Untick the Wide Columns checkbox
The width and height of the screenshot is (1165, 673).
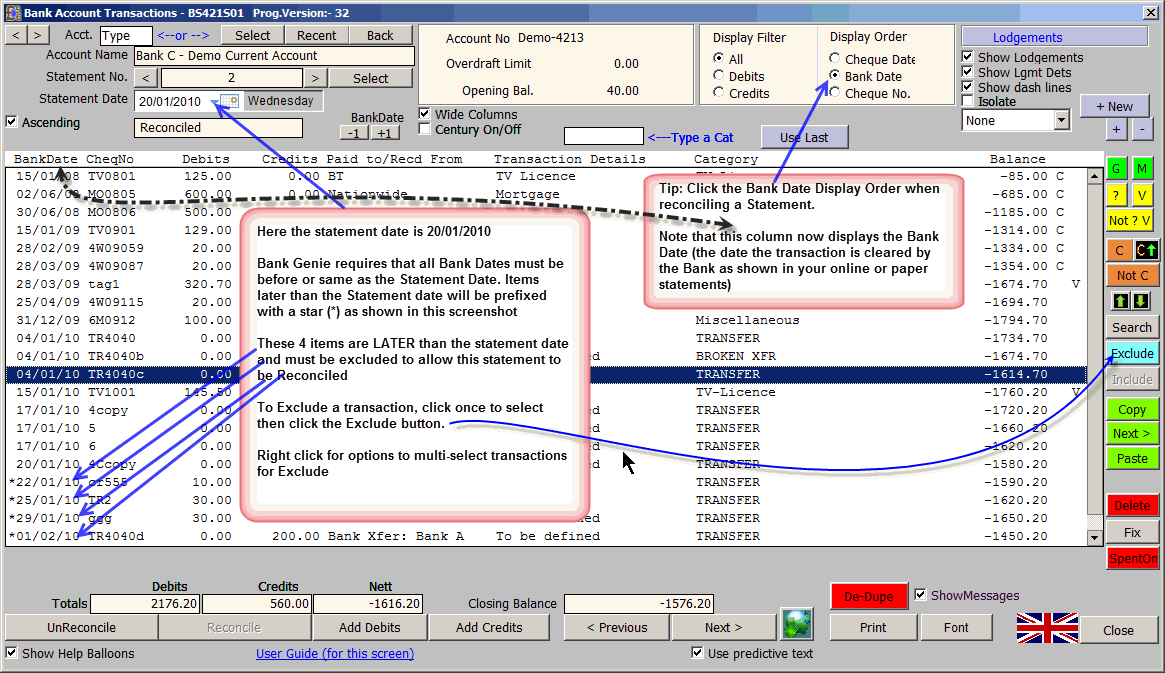(x=425, y=114)
